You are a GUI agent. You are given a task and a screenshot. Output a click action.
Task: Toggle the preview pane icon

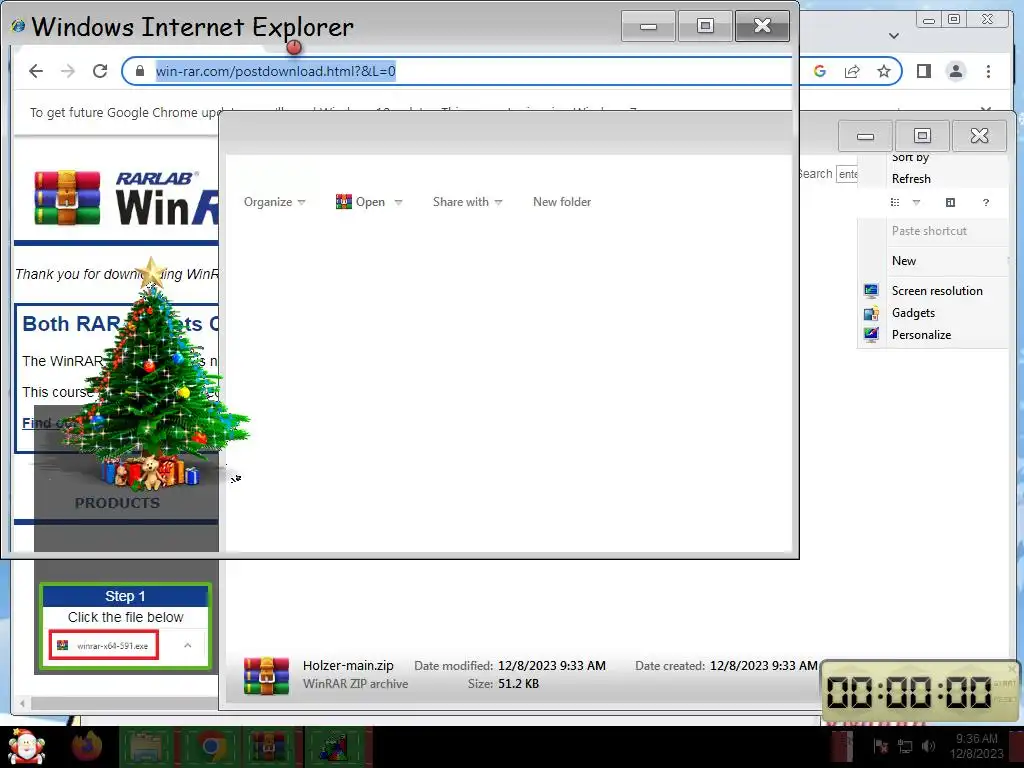950,202
